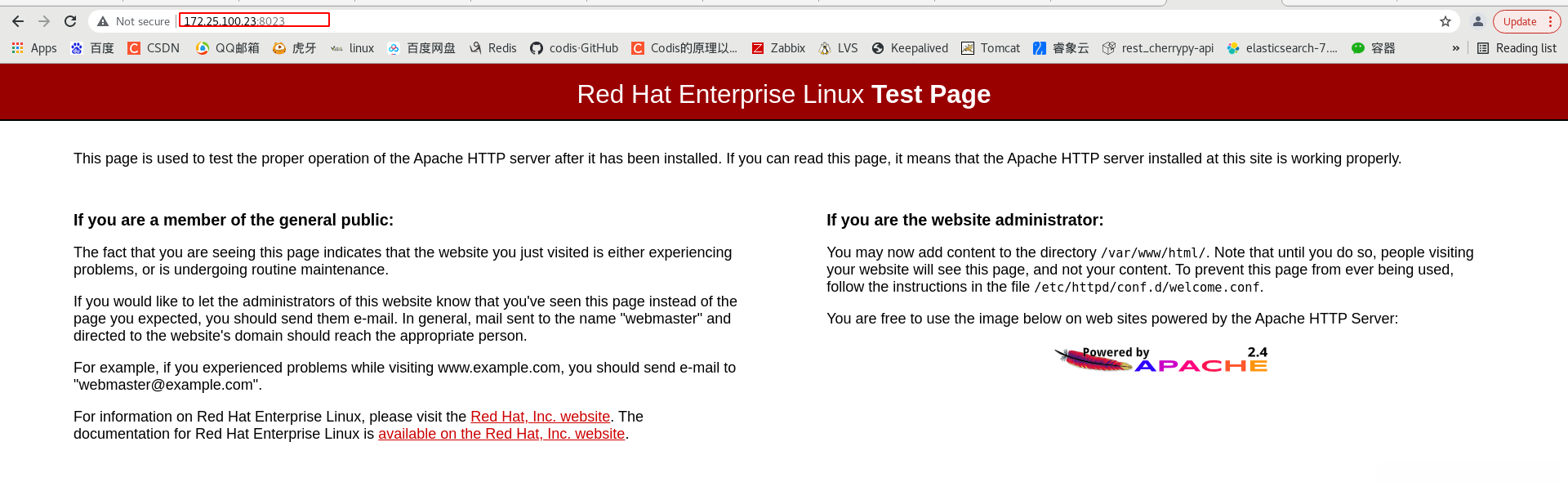Open available on the Red Hat, Inc. website link
The image size is (1568, 491).
[501, 434]
